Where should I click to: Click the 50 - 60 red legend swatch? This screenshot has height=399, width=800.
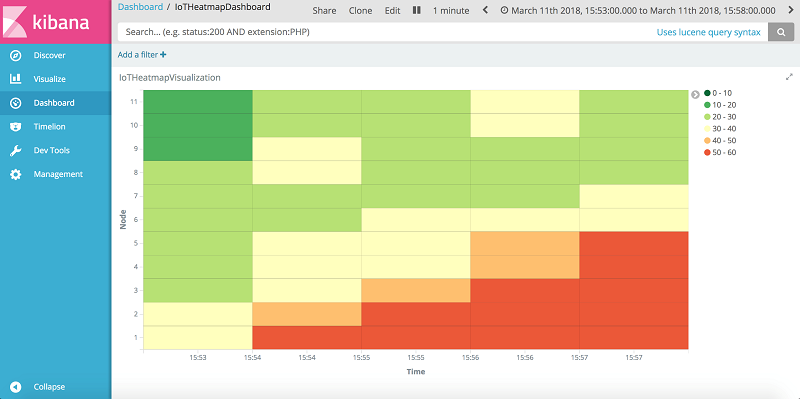coord(707,152)
